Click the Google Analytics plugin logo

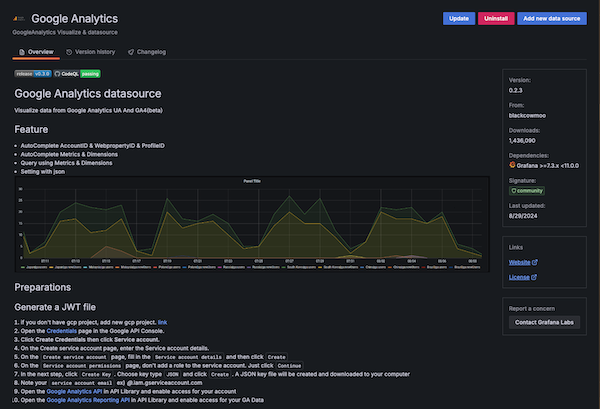pyautogui.click(x=19, y=19)
